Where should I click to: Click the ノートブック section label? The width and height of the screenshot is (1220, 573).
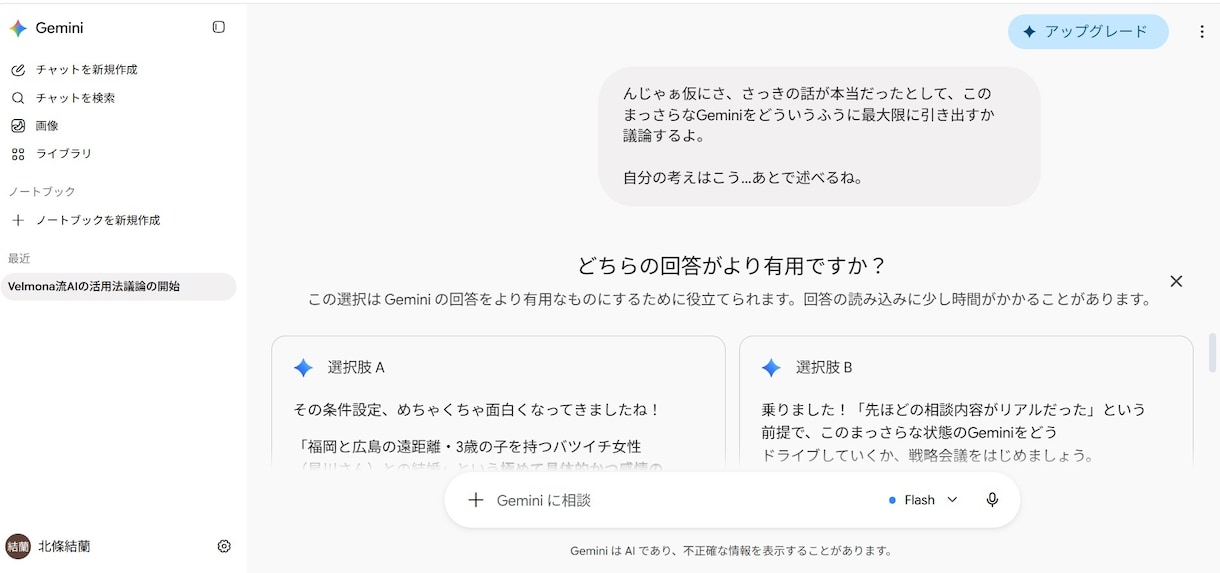click(x=42, y=191)
